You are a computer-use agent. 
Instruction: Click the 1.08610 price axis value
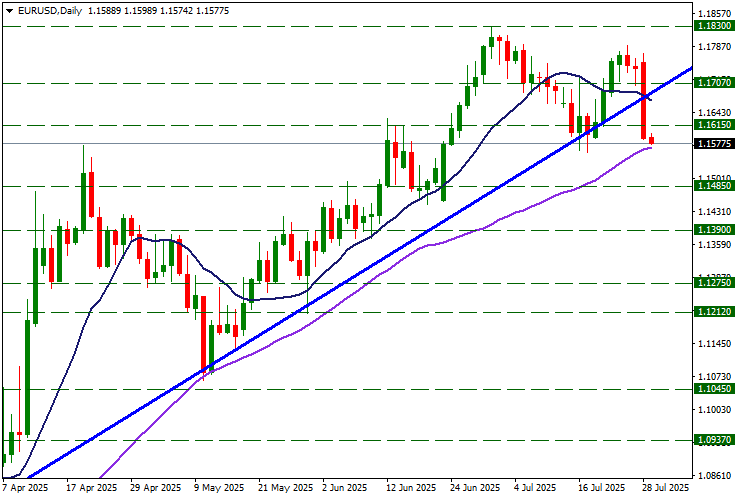point(715,475)
